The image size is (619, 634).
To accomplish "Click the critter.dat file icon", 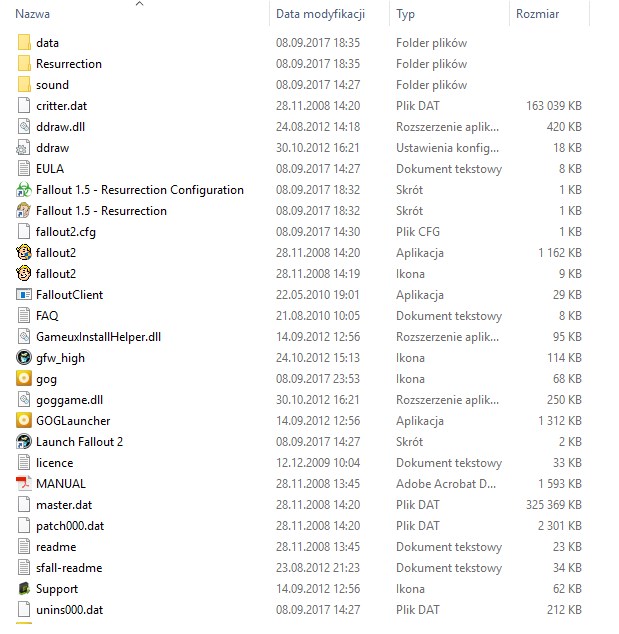I will click(x=24, y=106).
